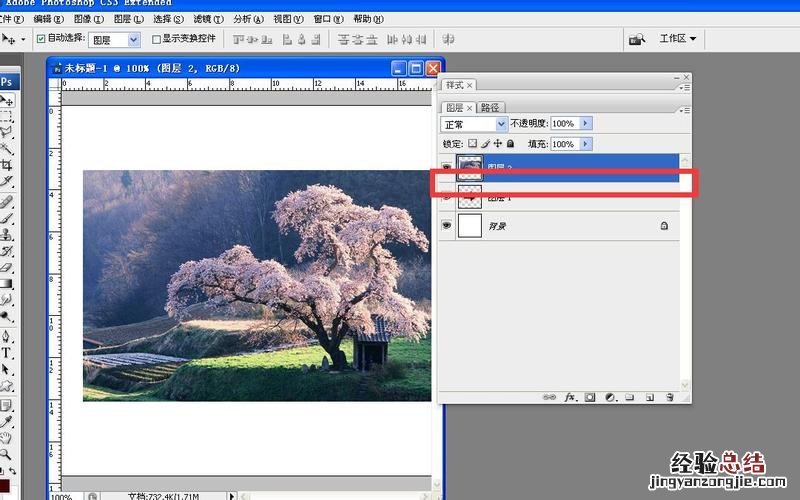Open the 正常 blend mode dropdown

pyautogui.click(x=475, y=124)
